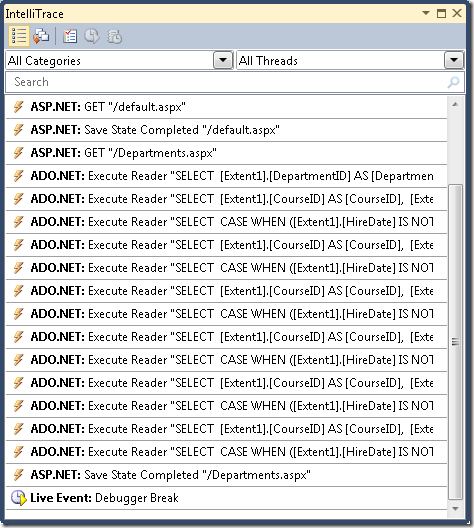
Task: Click the grayed clock toolbar icon
Action: tap(91, 36)
